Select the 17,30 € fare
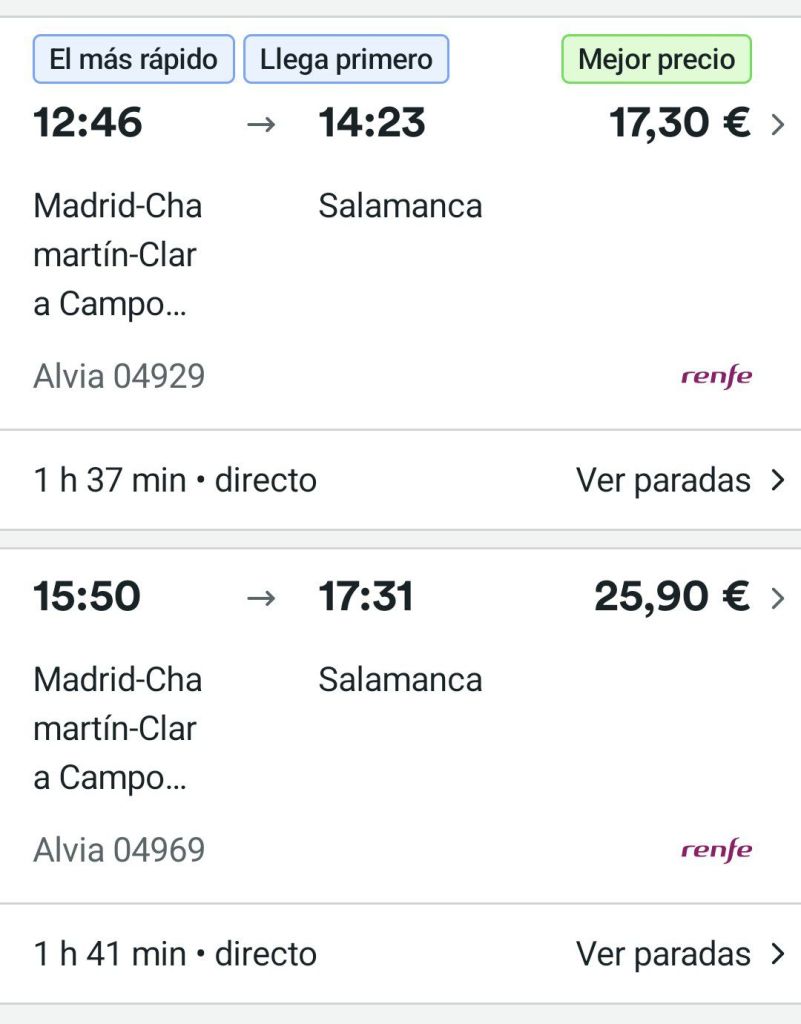Viewport: 801px width, 1024px height. click(680, 124)
